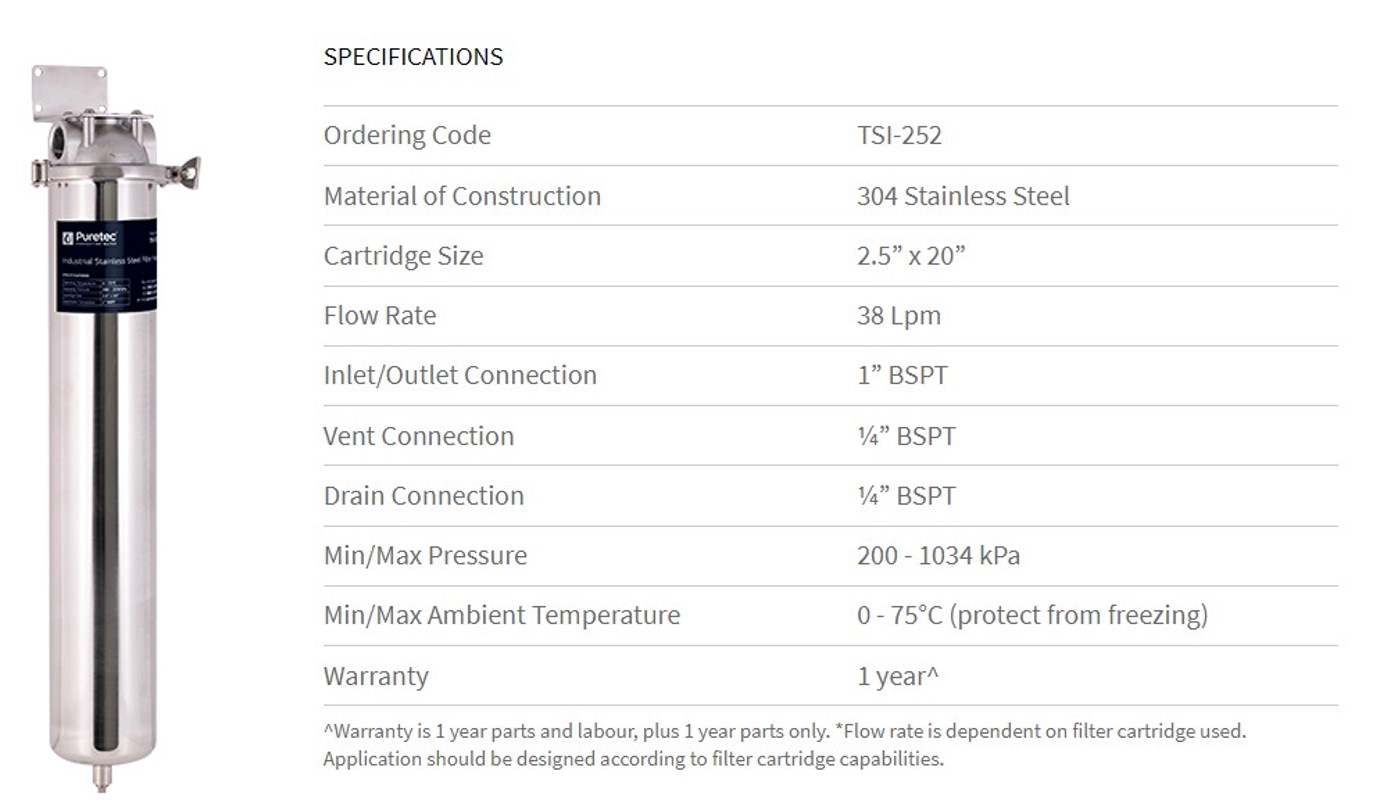1397x808 pixels.
Task: Click the 200 - 1034 kPa pressure value
Action: 938,555
